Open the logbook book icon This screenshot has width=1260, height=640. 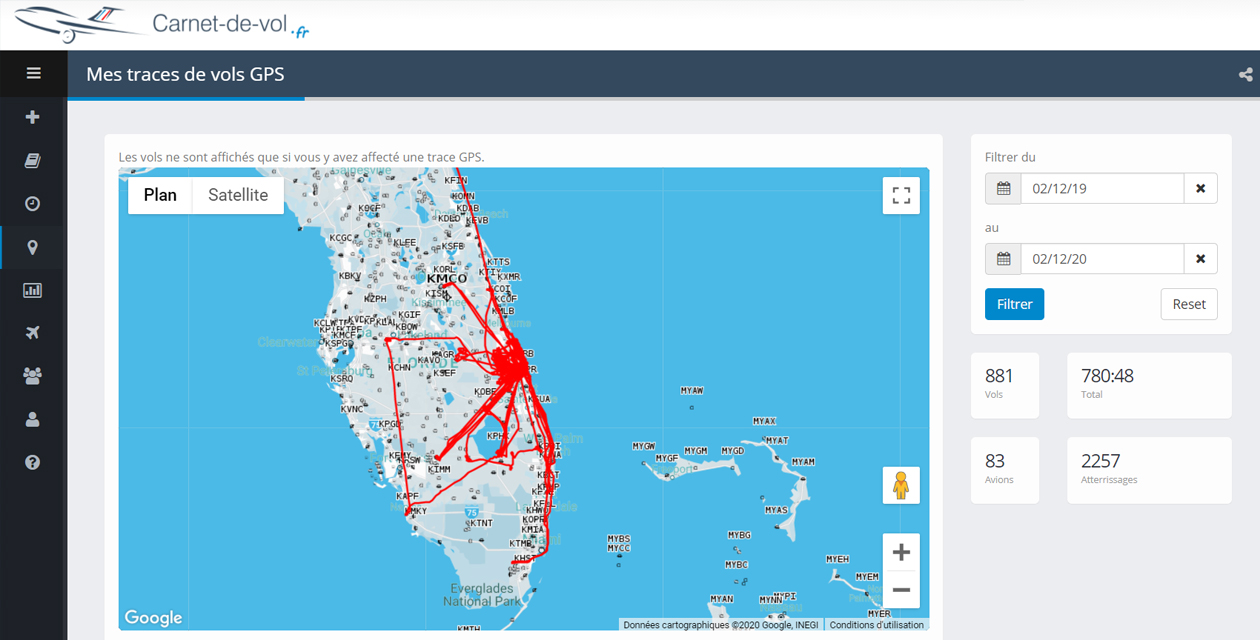point(33,161)
